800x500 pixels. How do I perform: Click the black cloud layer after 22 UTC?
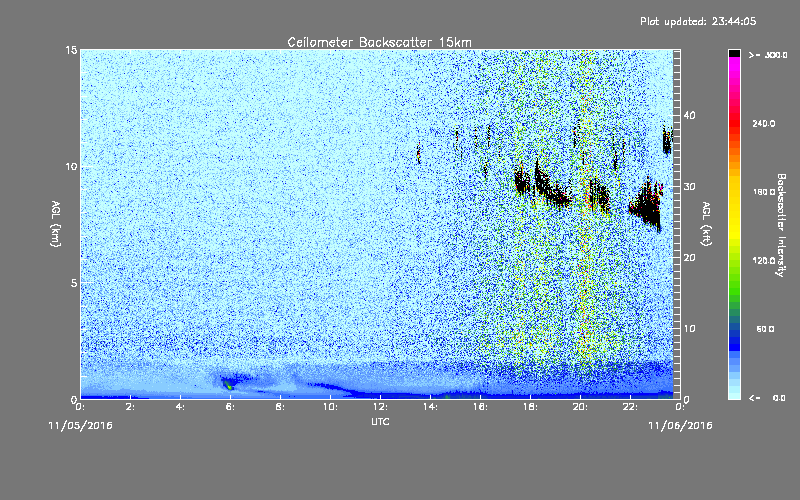pos(647,205)
